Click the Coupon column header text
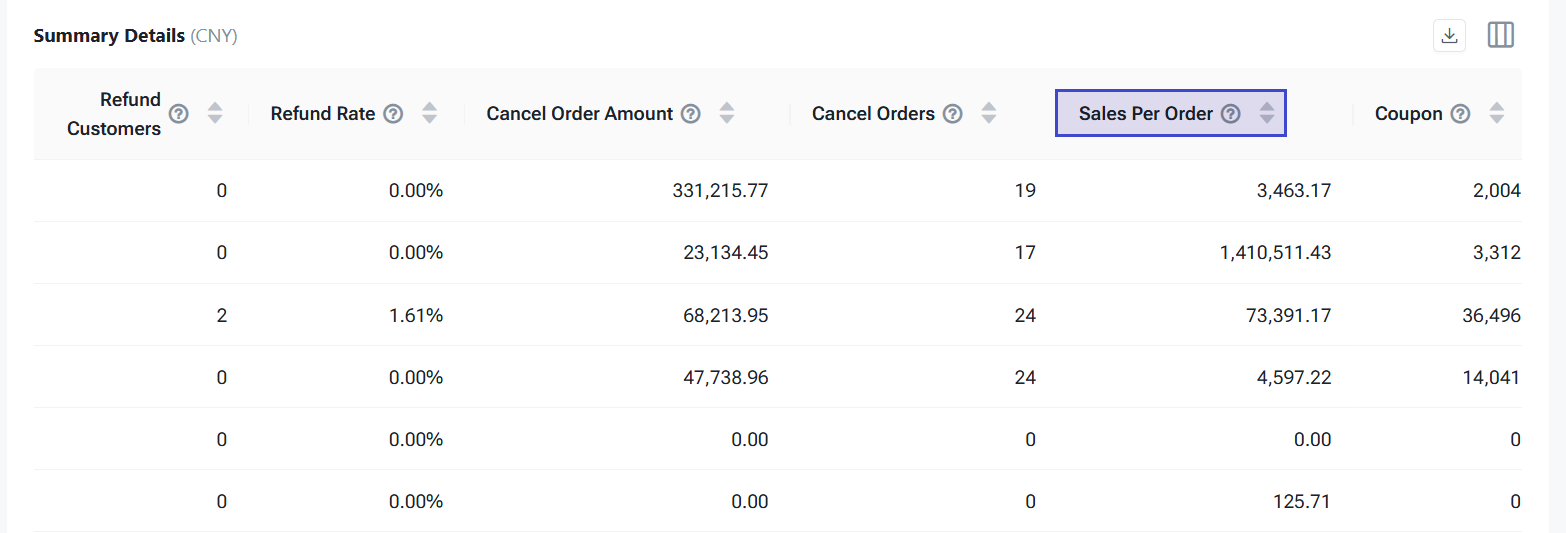 click(1408, 114)
